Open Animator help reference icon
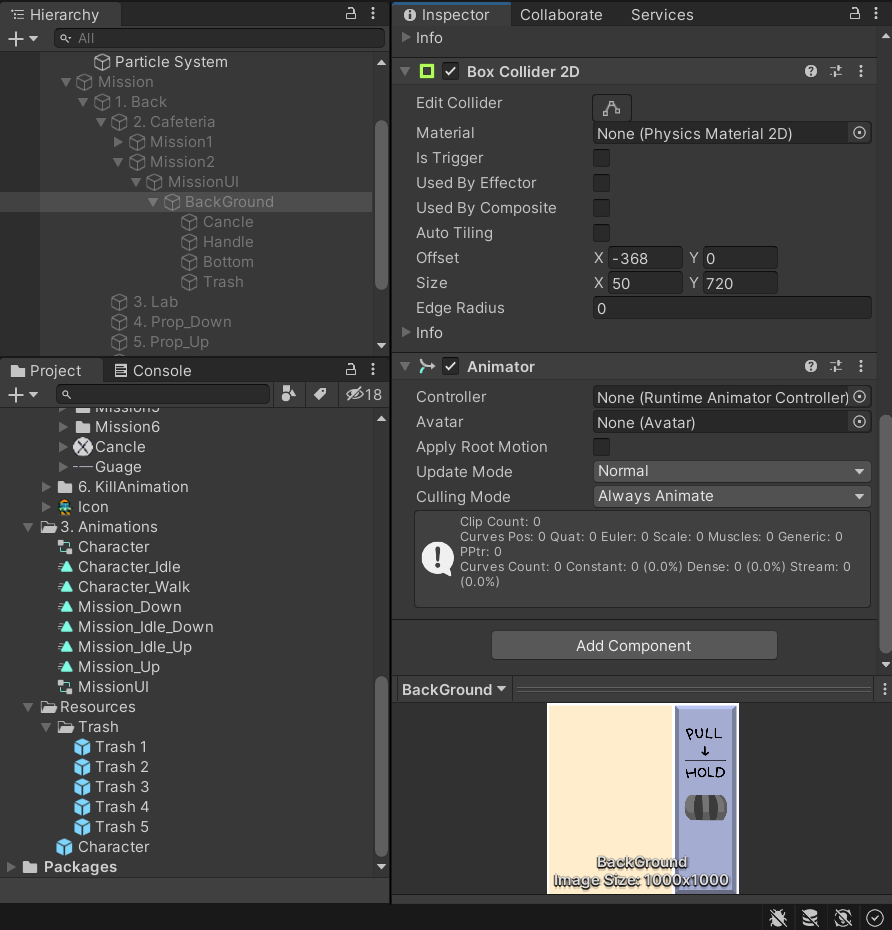Viewport: 892px width, 930px height. 811,367
